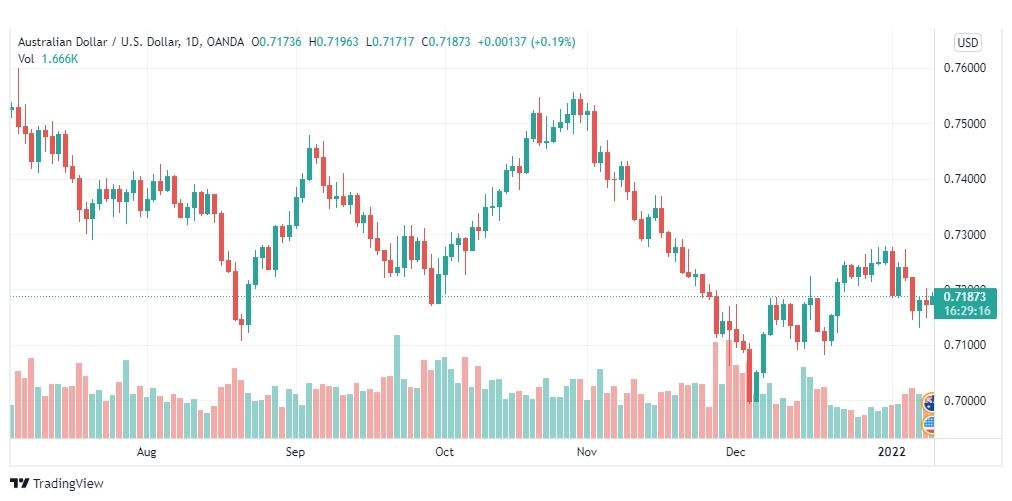Image resolution: width=1012 pixels, height=501 pixels.
Task: Click the TradingView logo icon
Action: (19, 483)
